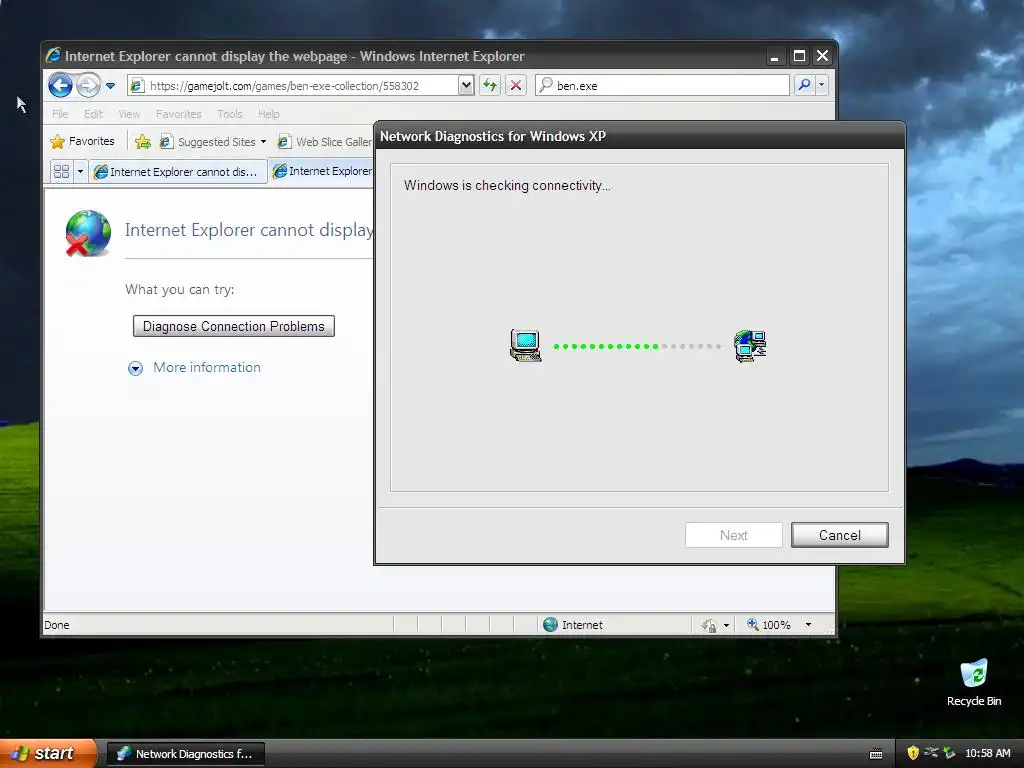Click the More information link text
1024x768 pixels.
[206, 368]
